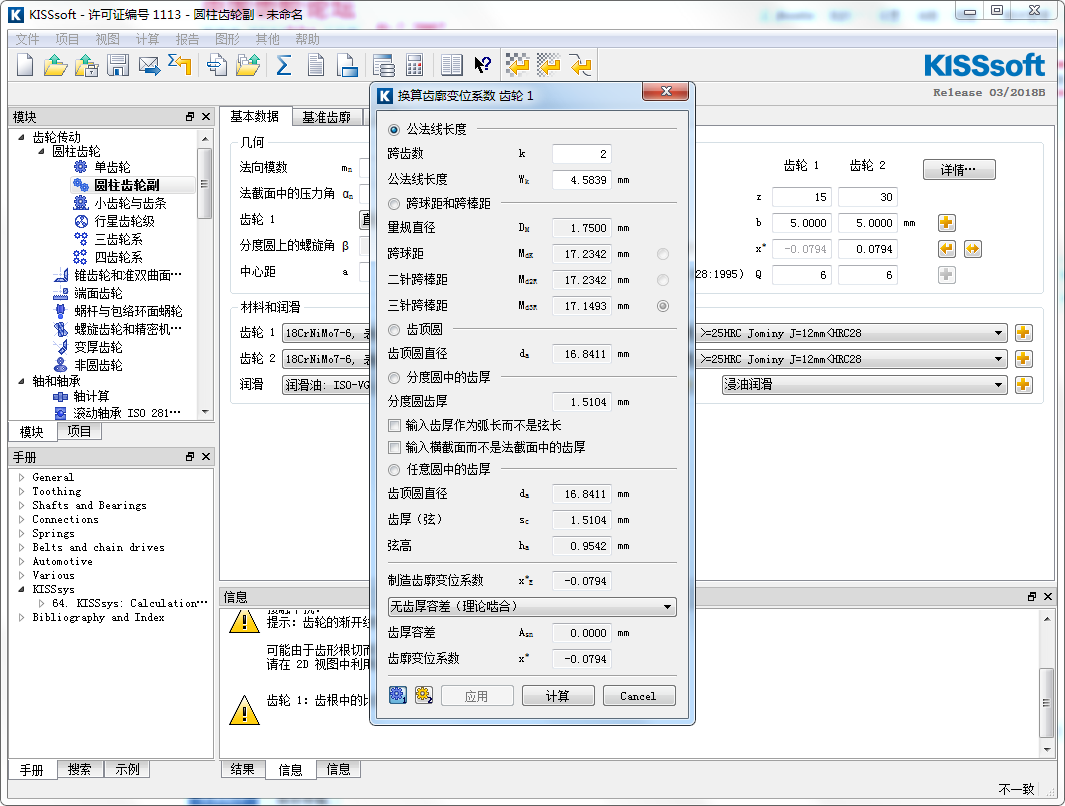
Task: Select base tangent length radio button
Action: [x=394, y=130]
